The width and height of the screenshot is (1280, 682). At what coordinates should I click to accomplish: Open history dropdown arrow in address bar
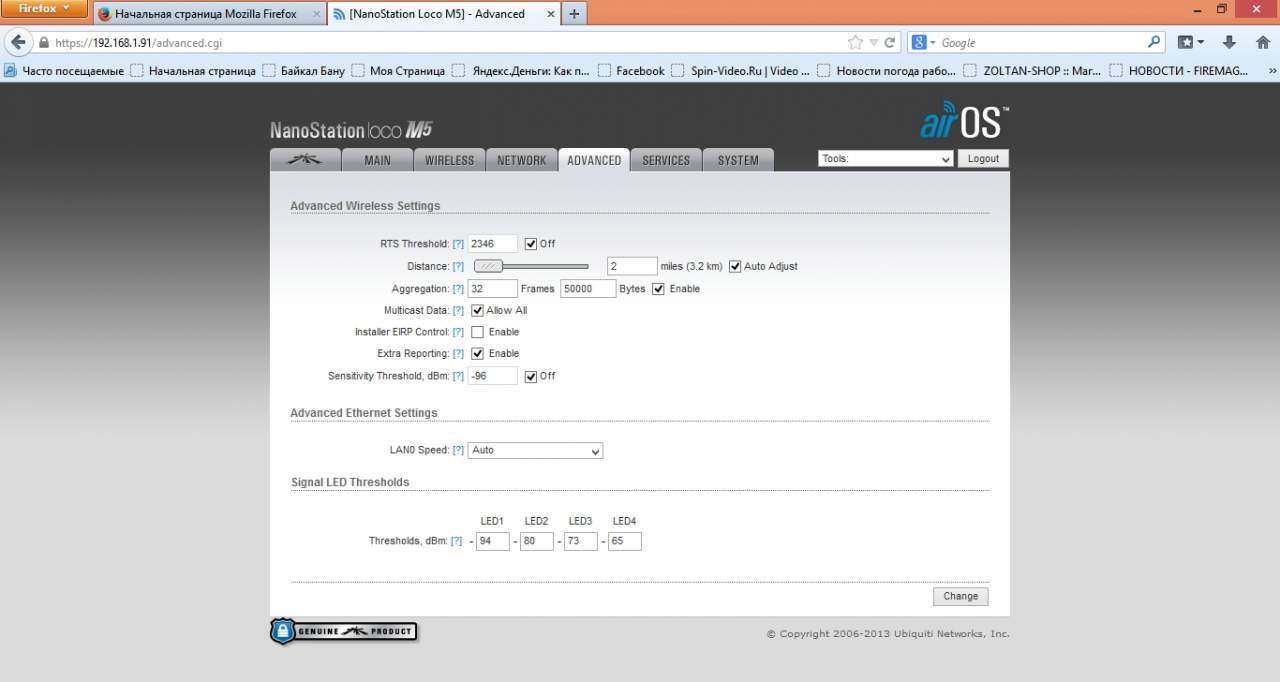point(873,43)
